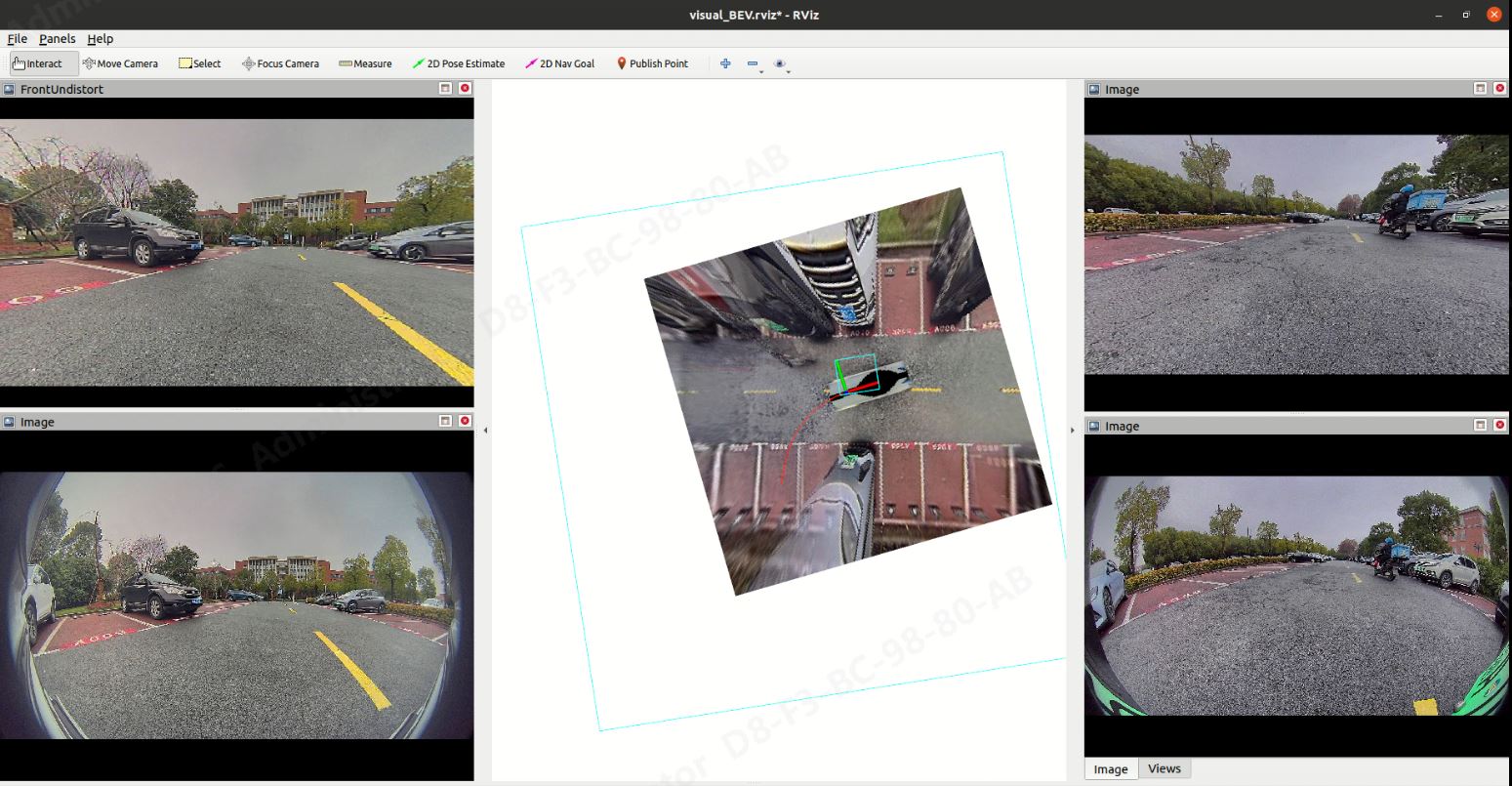Image resolution: width=1512 pixels, height=786 pixels.
Task: Click the robot marker in BEV view
Action: tap(857, 377)
